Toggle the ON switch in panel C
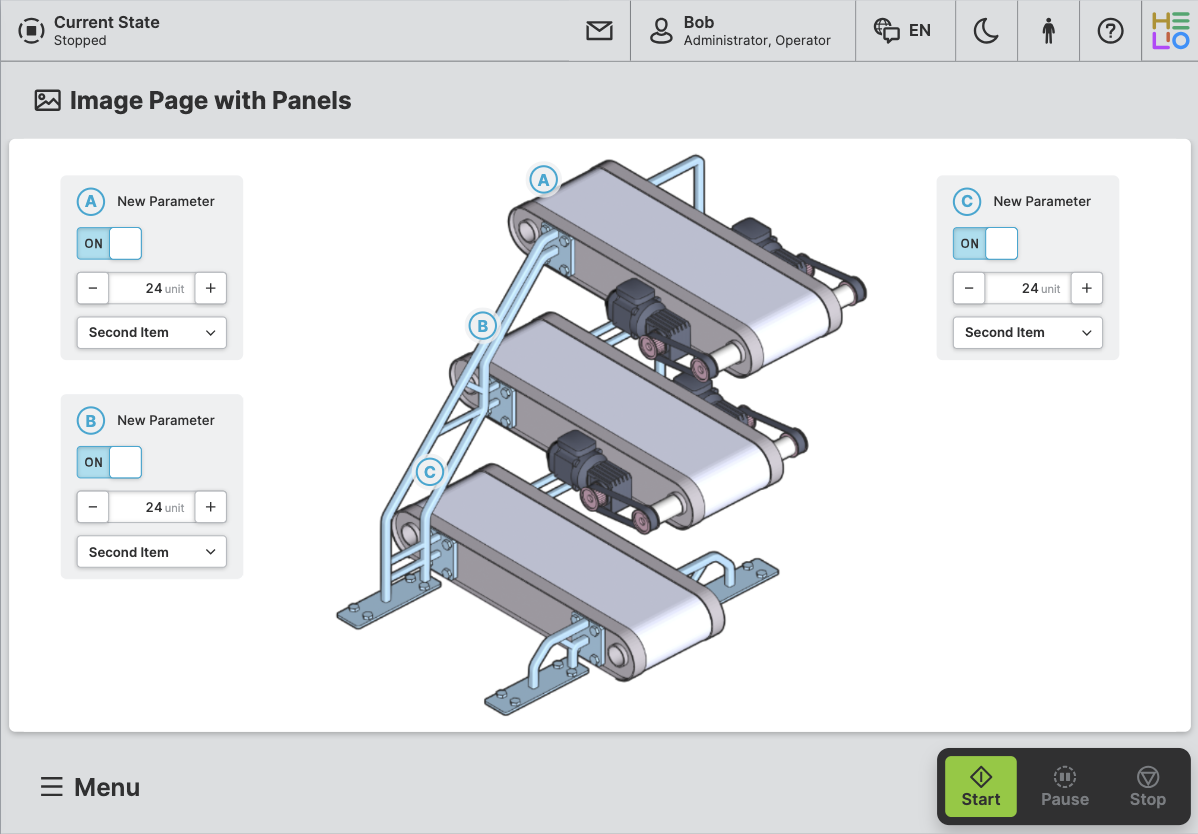 pyautogui.click(x=985, y=243)
